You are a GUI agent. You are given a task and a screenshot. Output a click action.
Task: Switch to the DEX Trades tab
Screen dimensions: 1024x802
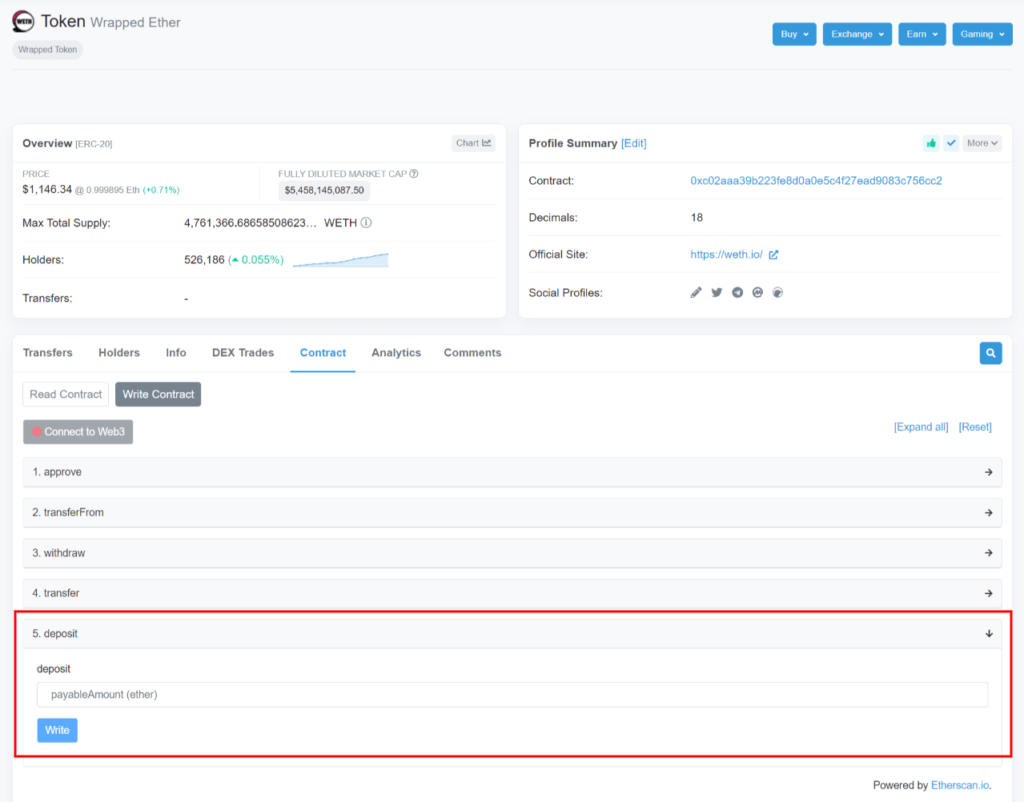(243, 353)
